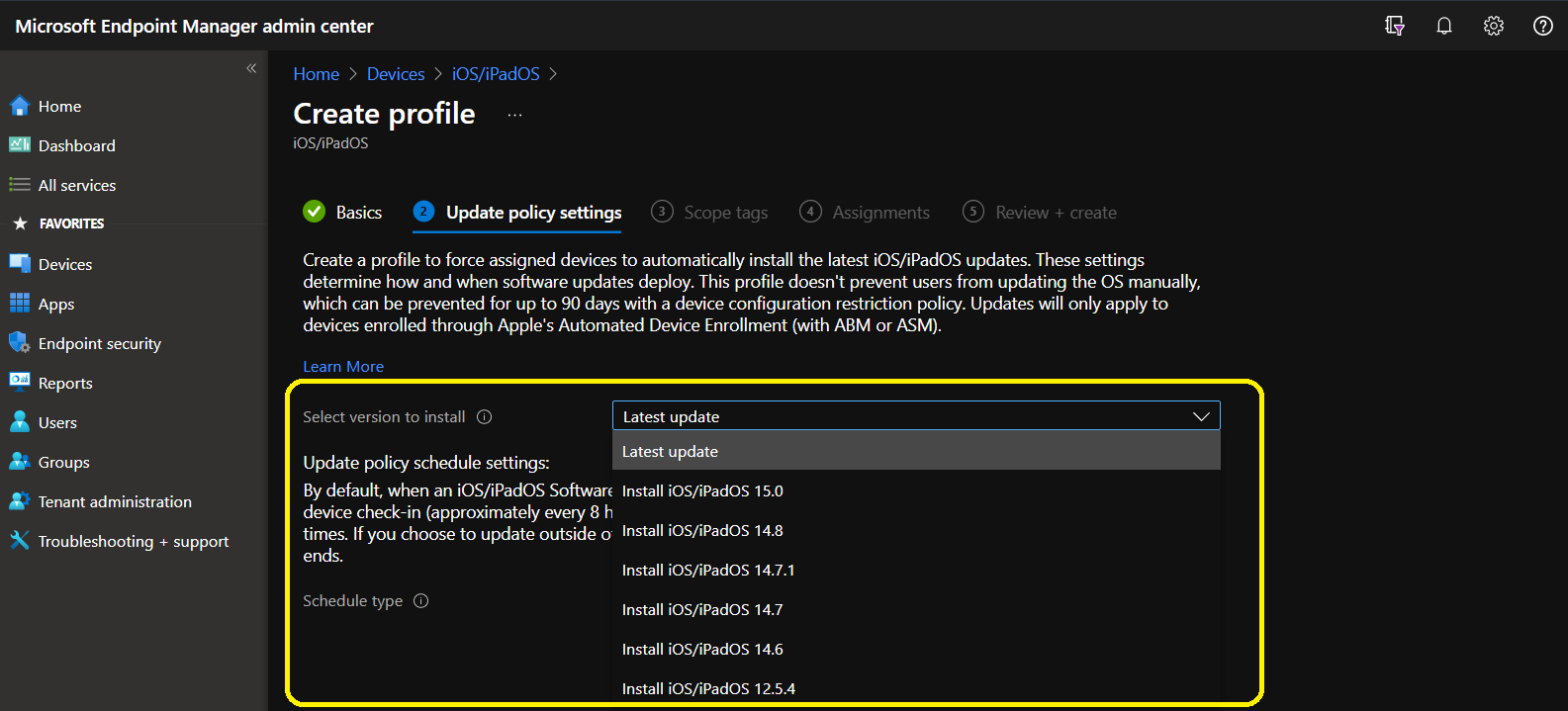Click the help question mark icon
Viewport: 1568px width, 711px height.
point(1542,26)
